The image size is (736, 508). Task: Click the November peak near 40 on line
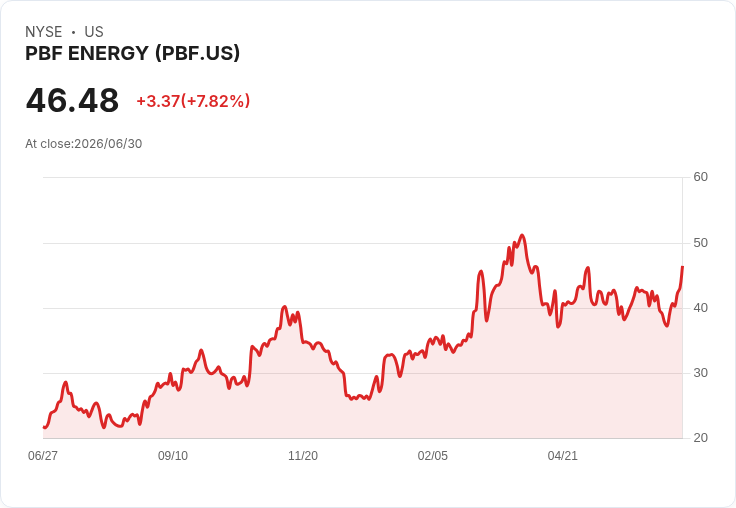click(284, 307)
